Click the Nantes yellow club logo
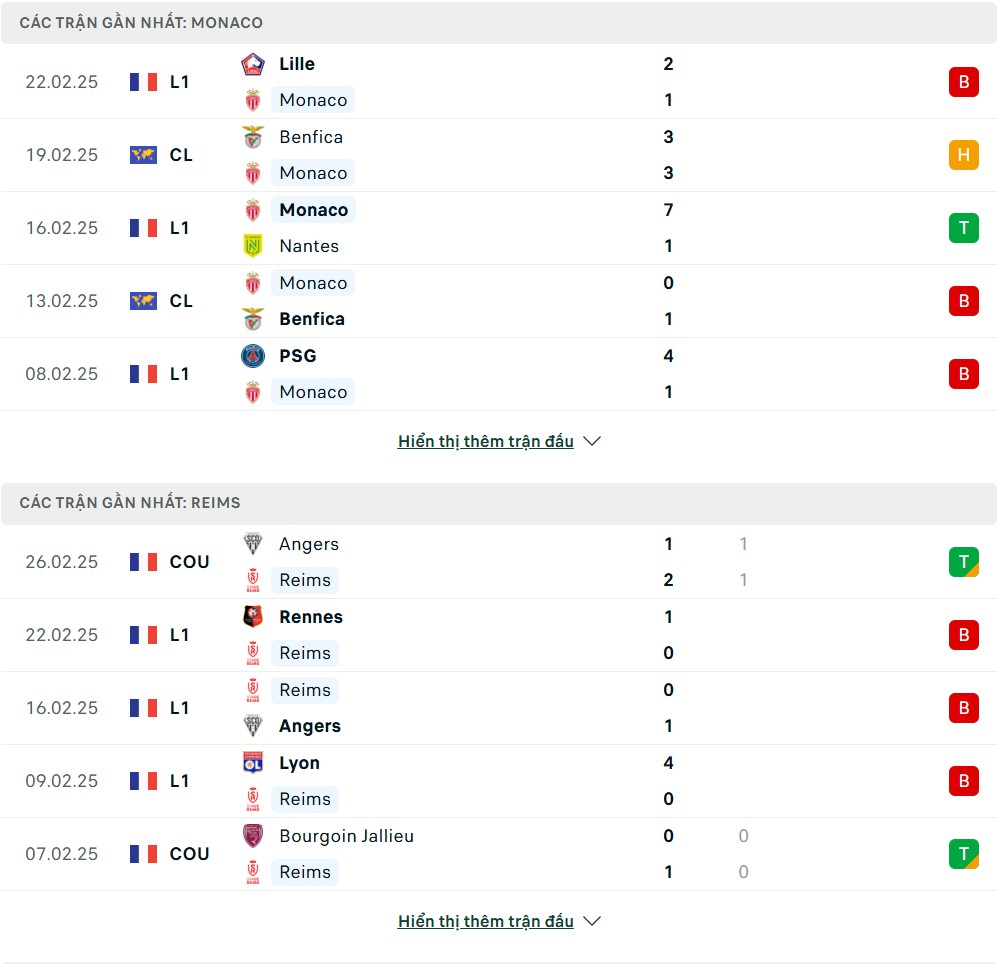The image size is (997, 964). tap(253, 246)
